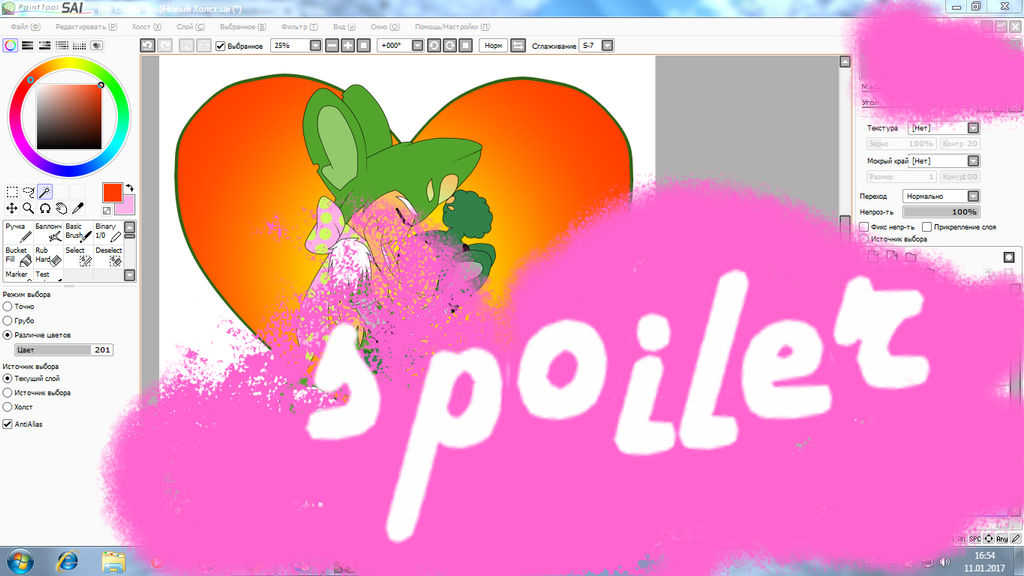Select the rectangular selection tool

[x=12, y=191]
